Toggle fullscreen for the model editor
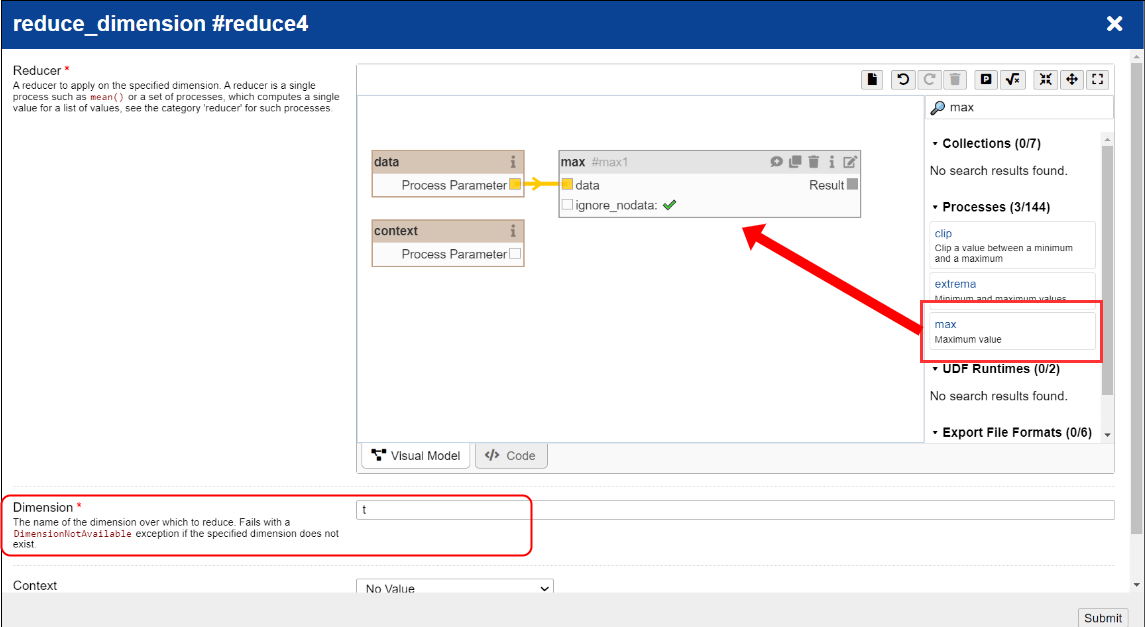The image size is (1145, 627). coord(1097,80)
